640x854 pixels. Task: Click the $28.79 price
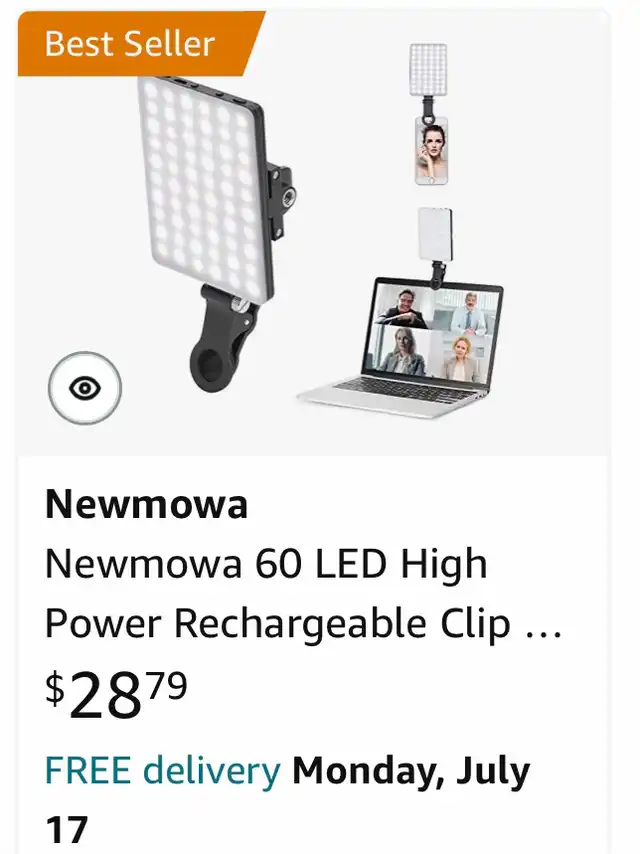click(x=117, y=694)
